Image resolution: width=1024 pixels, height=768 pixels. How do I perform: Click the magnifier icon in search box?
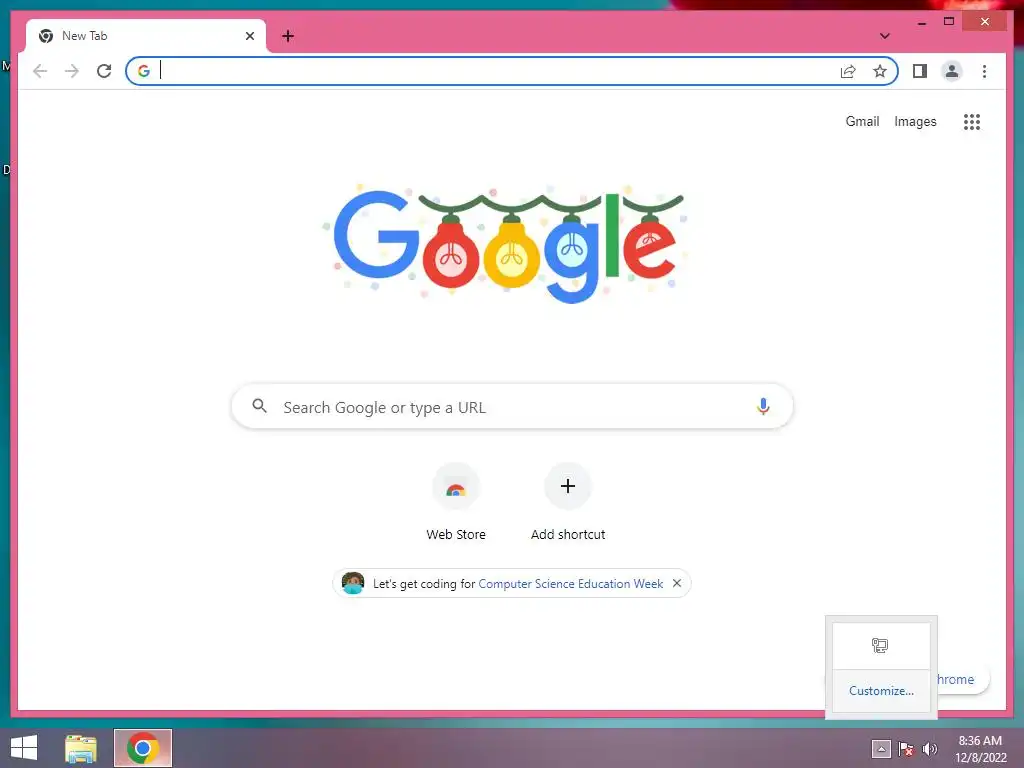coord(259,406)
